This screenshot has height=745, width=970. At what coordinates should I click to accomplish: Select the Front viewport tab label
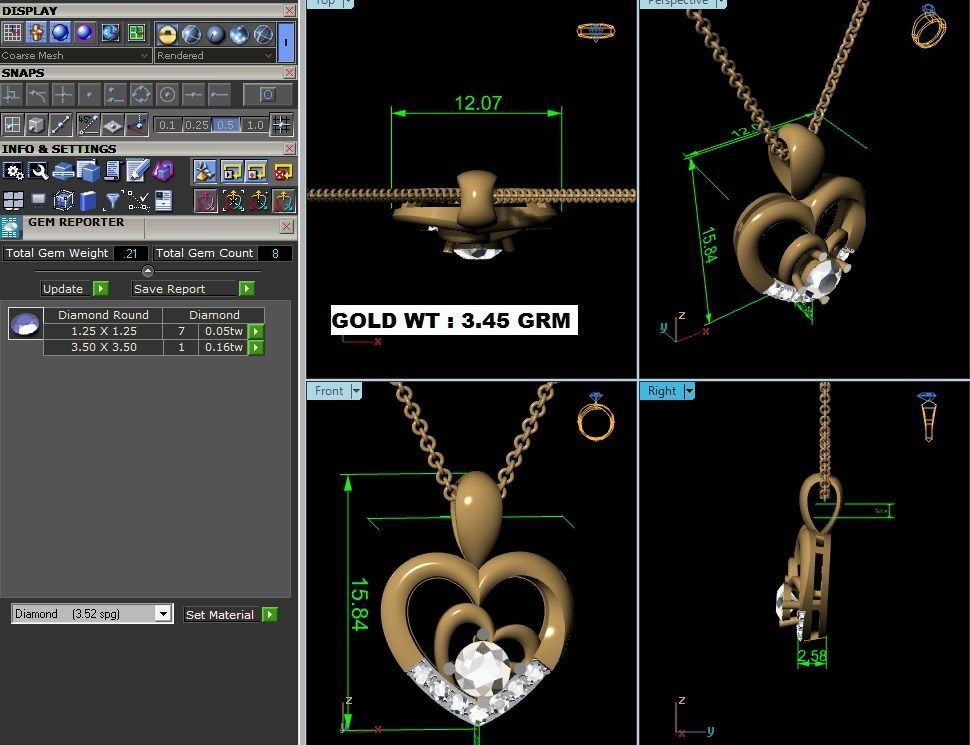[328, 391]
